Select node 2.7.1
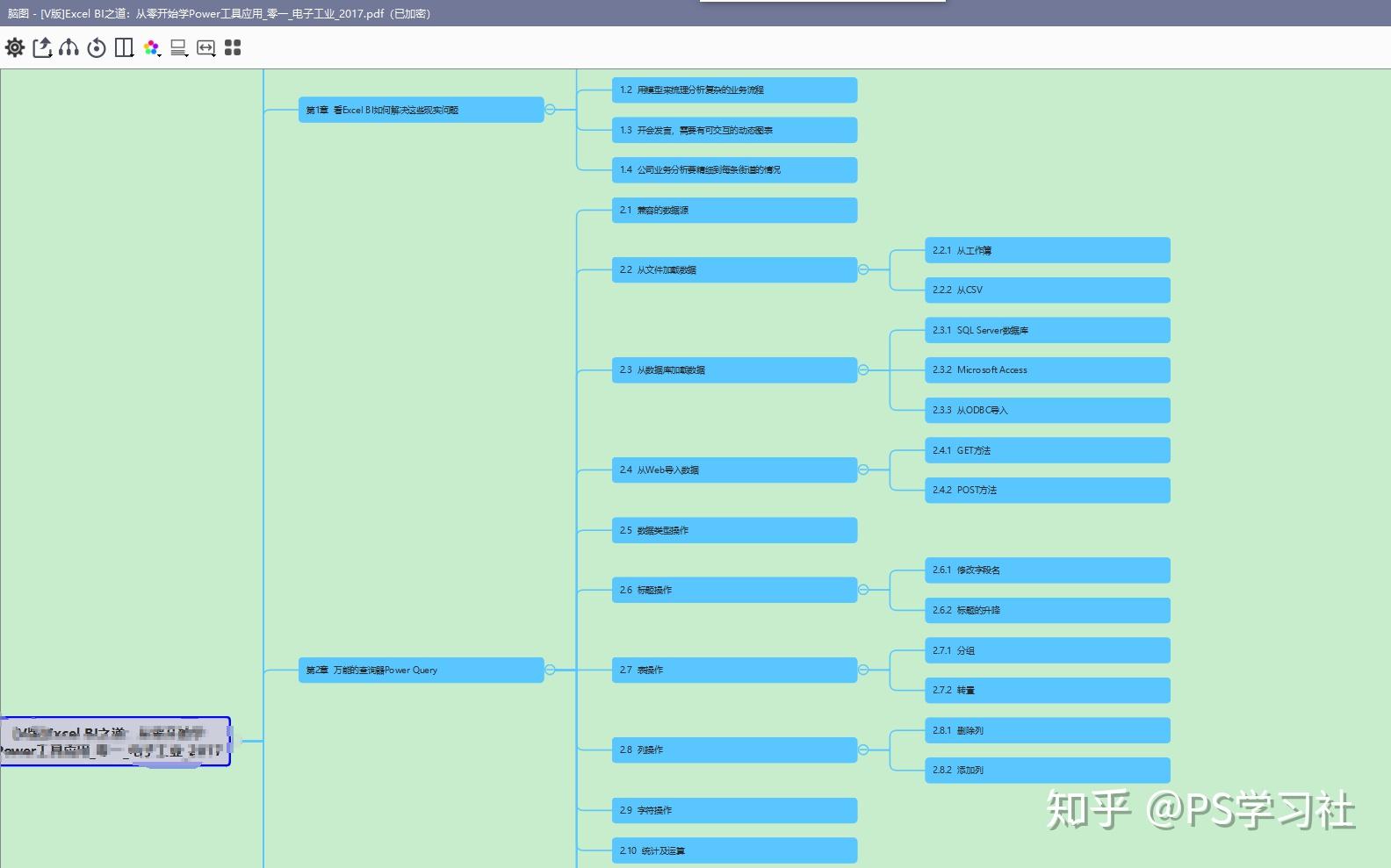The width and height of the screenshot is (1391, 868). (x=1048, y=650)
